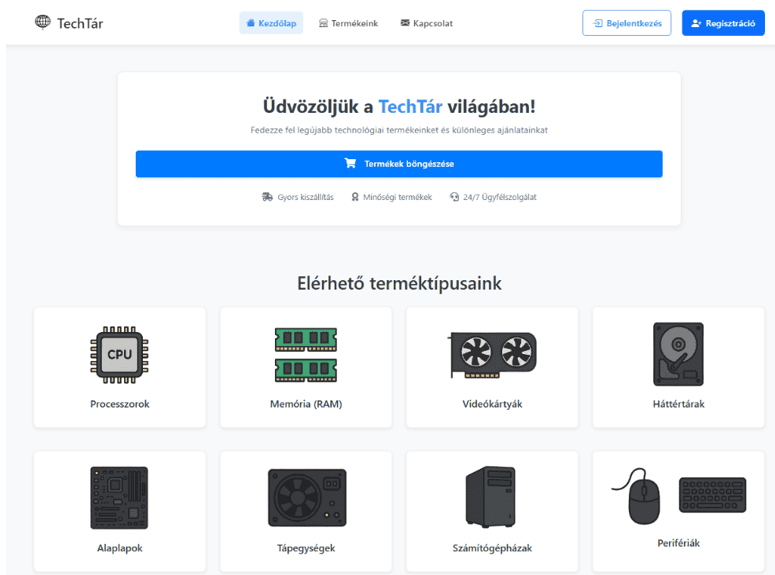This screenshot has height=575, width=775.
Task: Click the Minőségi termékek award icon
Action: coord(355,197)
